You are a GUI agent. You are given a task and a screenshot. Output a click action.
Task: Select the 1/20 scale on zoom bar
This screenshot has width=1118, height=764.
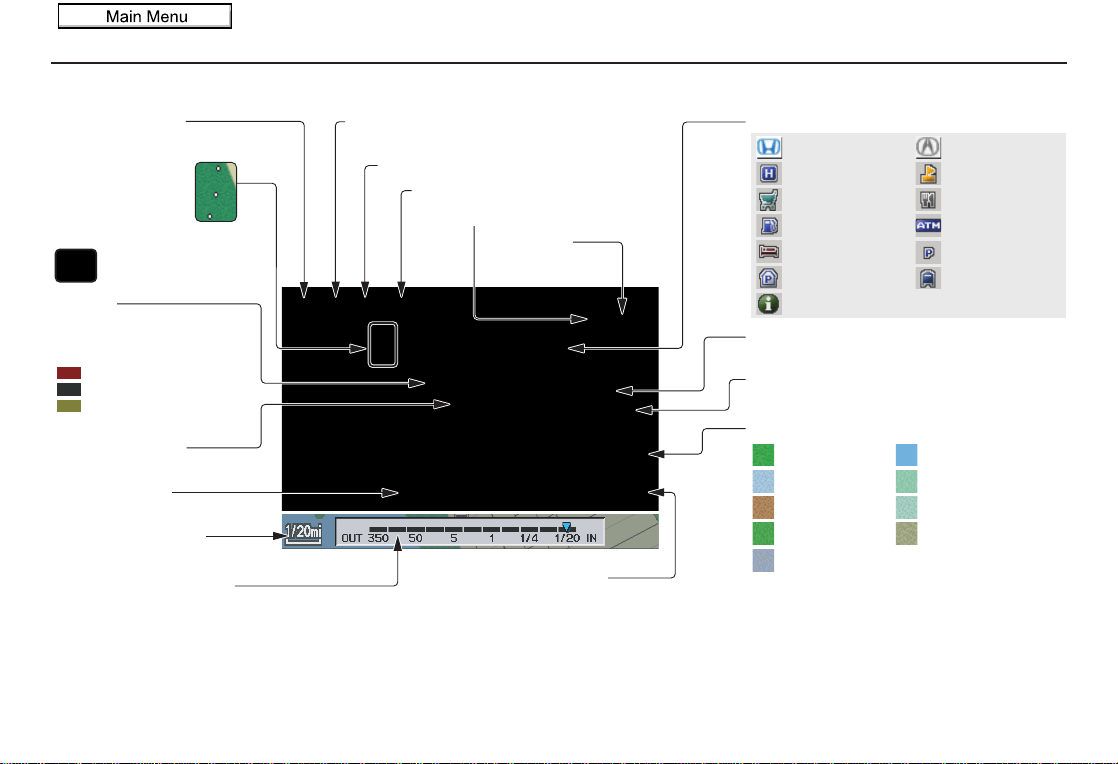[567, 538]
